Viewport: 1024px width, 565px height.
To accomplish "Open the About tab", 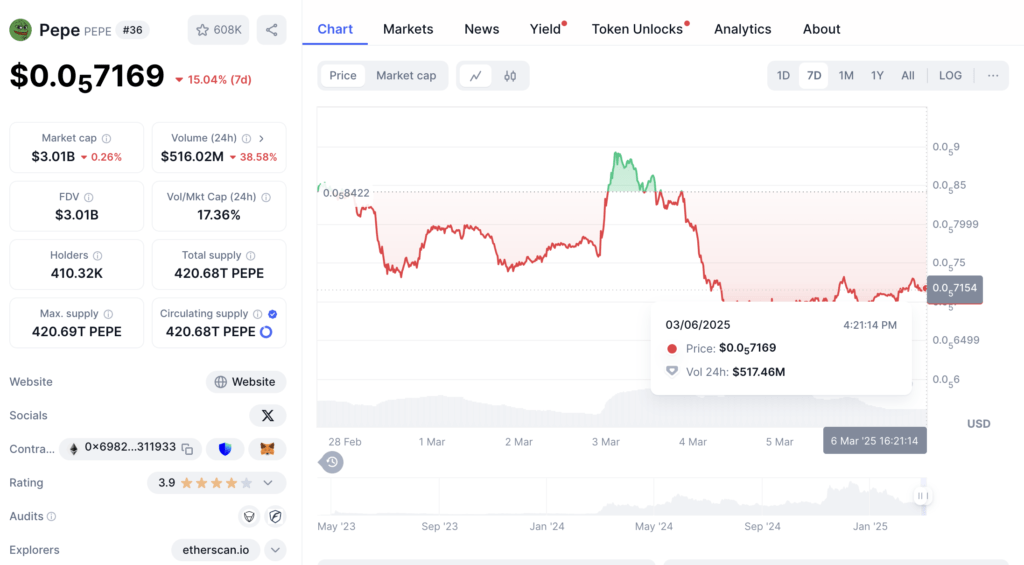I will coord(822,29).
